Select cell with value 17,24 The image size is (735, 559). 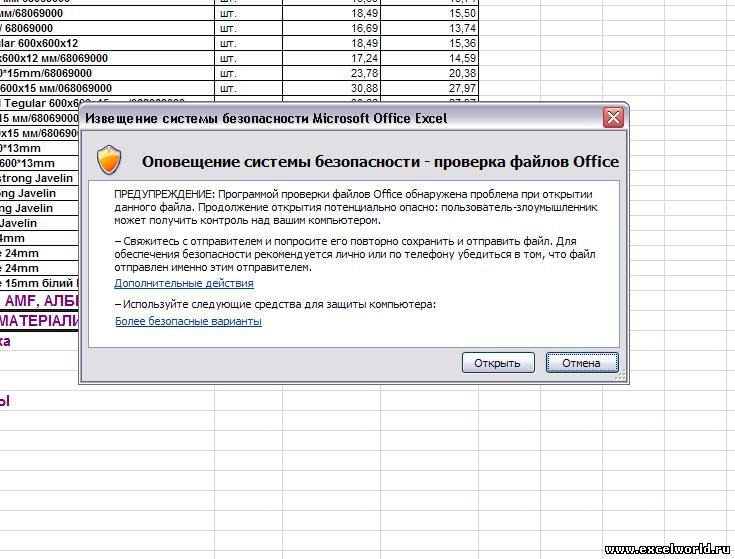coord(331,58)
